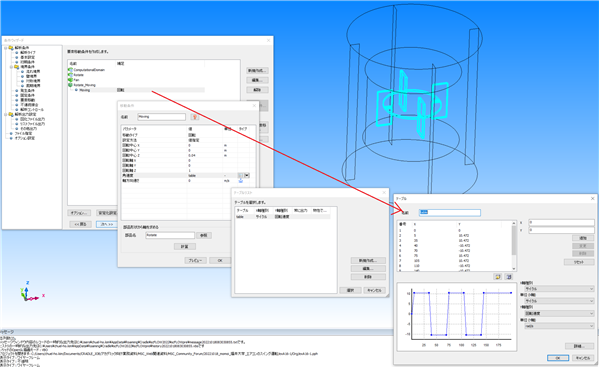Screen dimensions: 599x368
Task: Click the Rotate_Moving shield icon
Action: click(70, 85)
